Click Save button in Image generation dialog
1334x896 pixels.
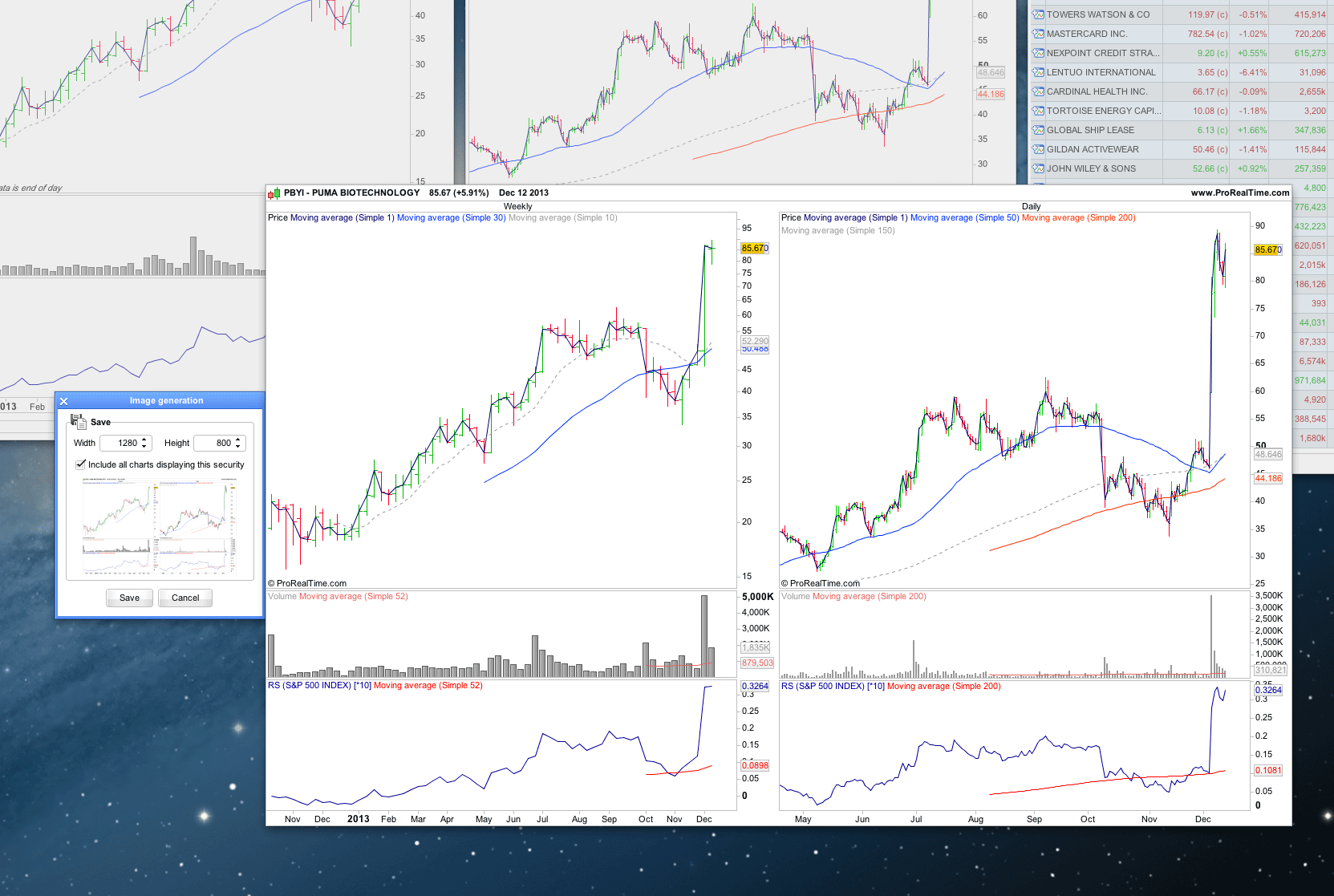pyautogui.click(x=129, y=598)
